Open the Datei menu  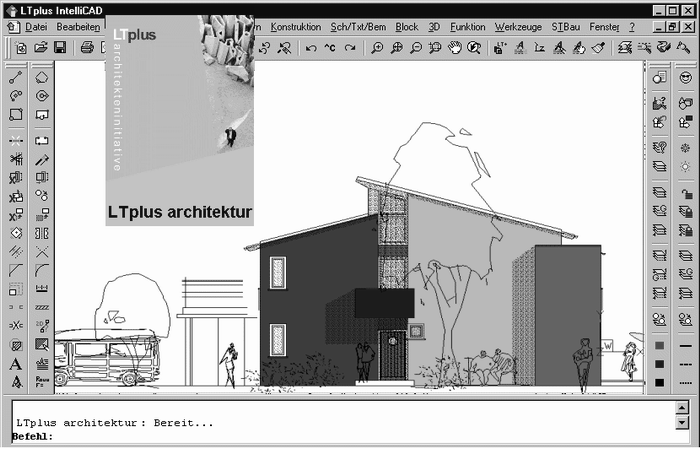(36, 27)
